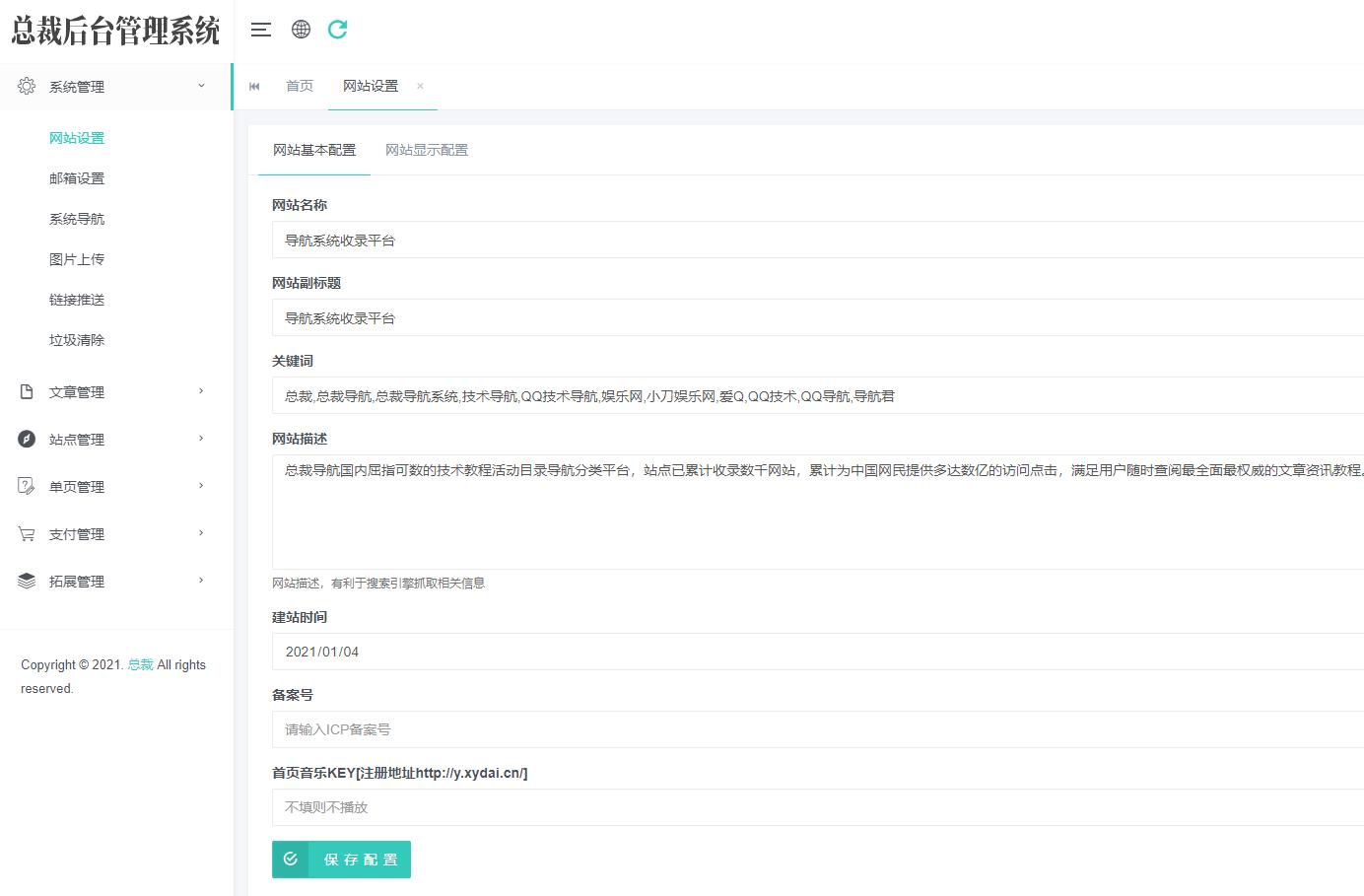Open 邮箱设置 in the sidebar
1364x896 pixels.
point(77,178)
